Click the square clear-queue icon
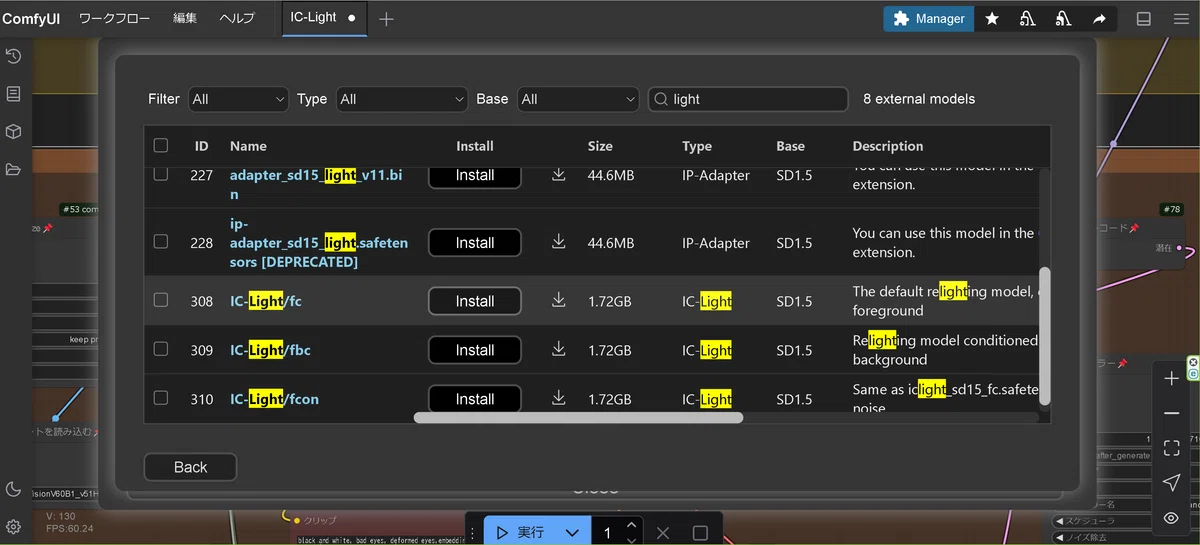Image resolution: width=1200 pixels, height=545 pixels. [700, 533]
